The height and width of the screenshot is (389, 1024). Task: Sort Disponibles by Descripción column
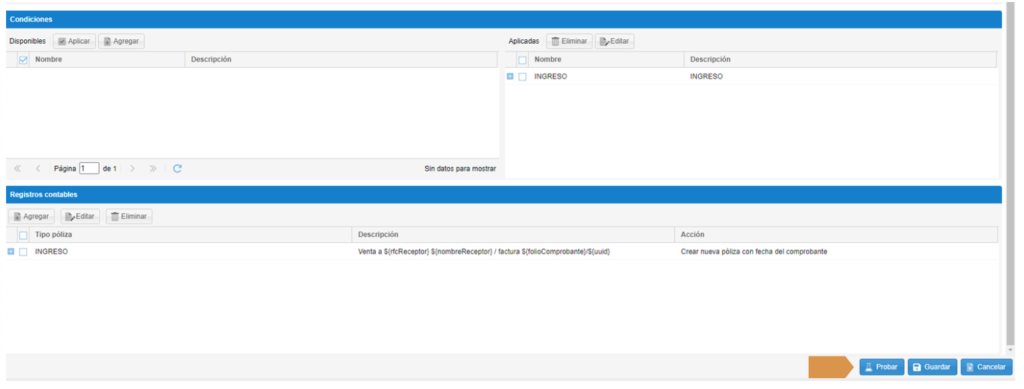pos(342,60)
